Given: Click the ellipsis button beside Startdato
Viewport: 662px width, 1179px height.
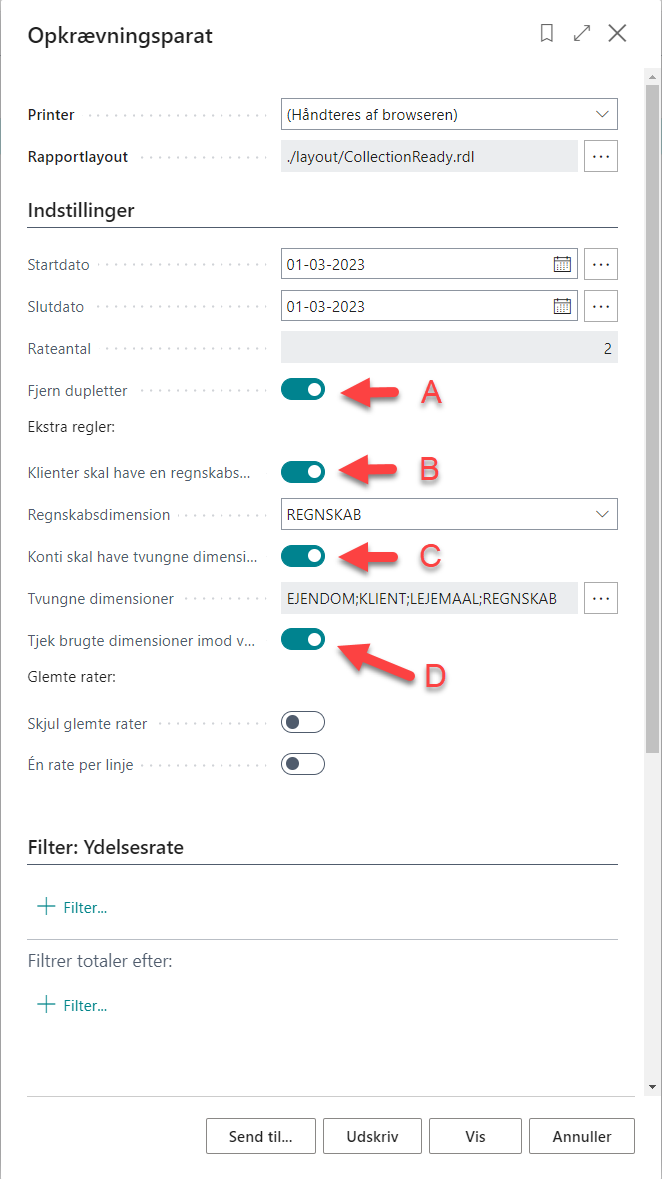Looking at the screenshot, I should [600, 264].
